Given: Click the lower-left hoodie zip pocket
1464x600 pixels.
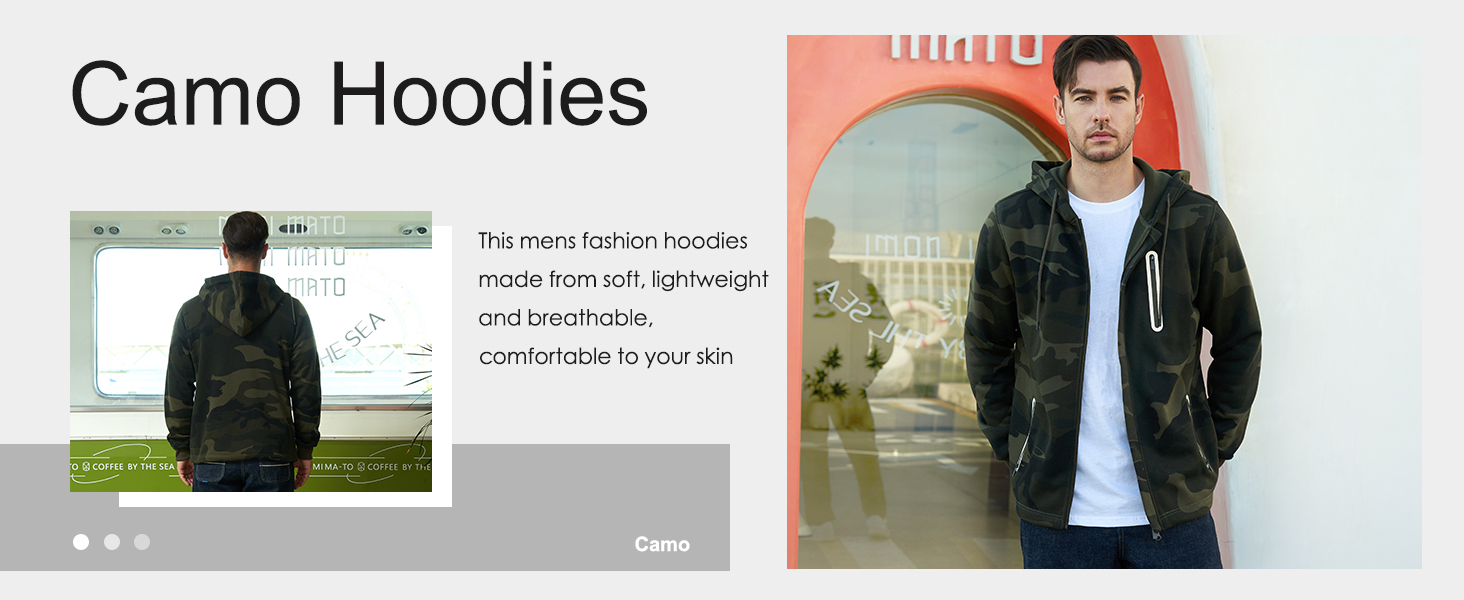Looking at the screenshot, I should (x=1027, y=435).
